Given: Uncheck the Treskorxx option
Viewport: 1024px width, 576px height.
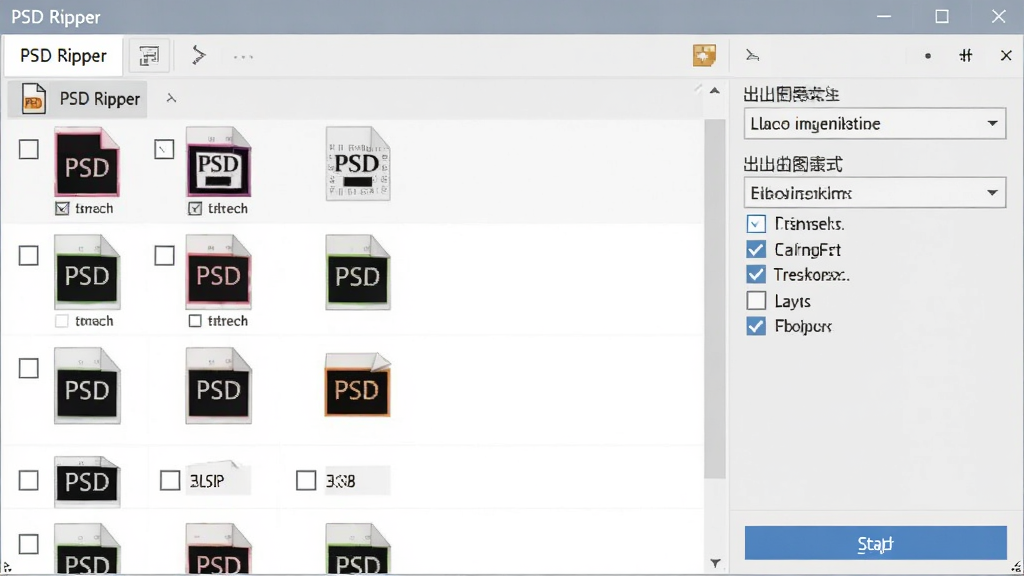Looking at the screenshot, I should (x=756, y=274).
